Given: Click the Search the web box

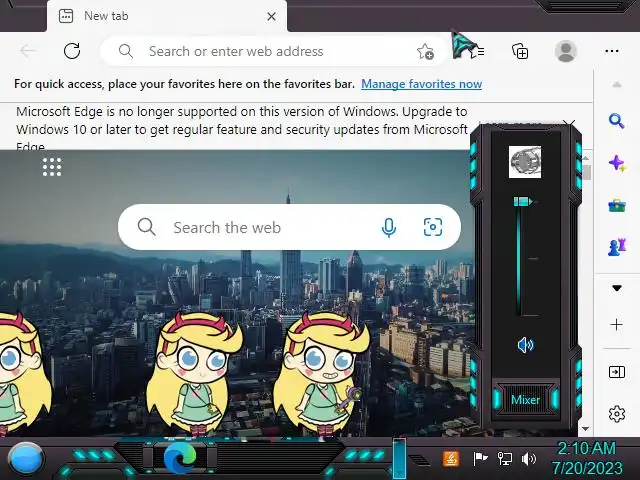Looking at the screenshot, I should pyautogui.click(x=289, y=227).
